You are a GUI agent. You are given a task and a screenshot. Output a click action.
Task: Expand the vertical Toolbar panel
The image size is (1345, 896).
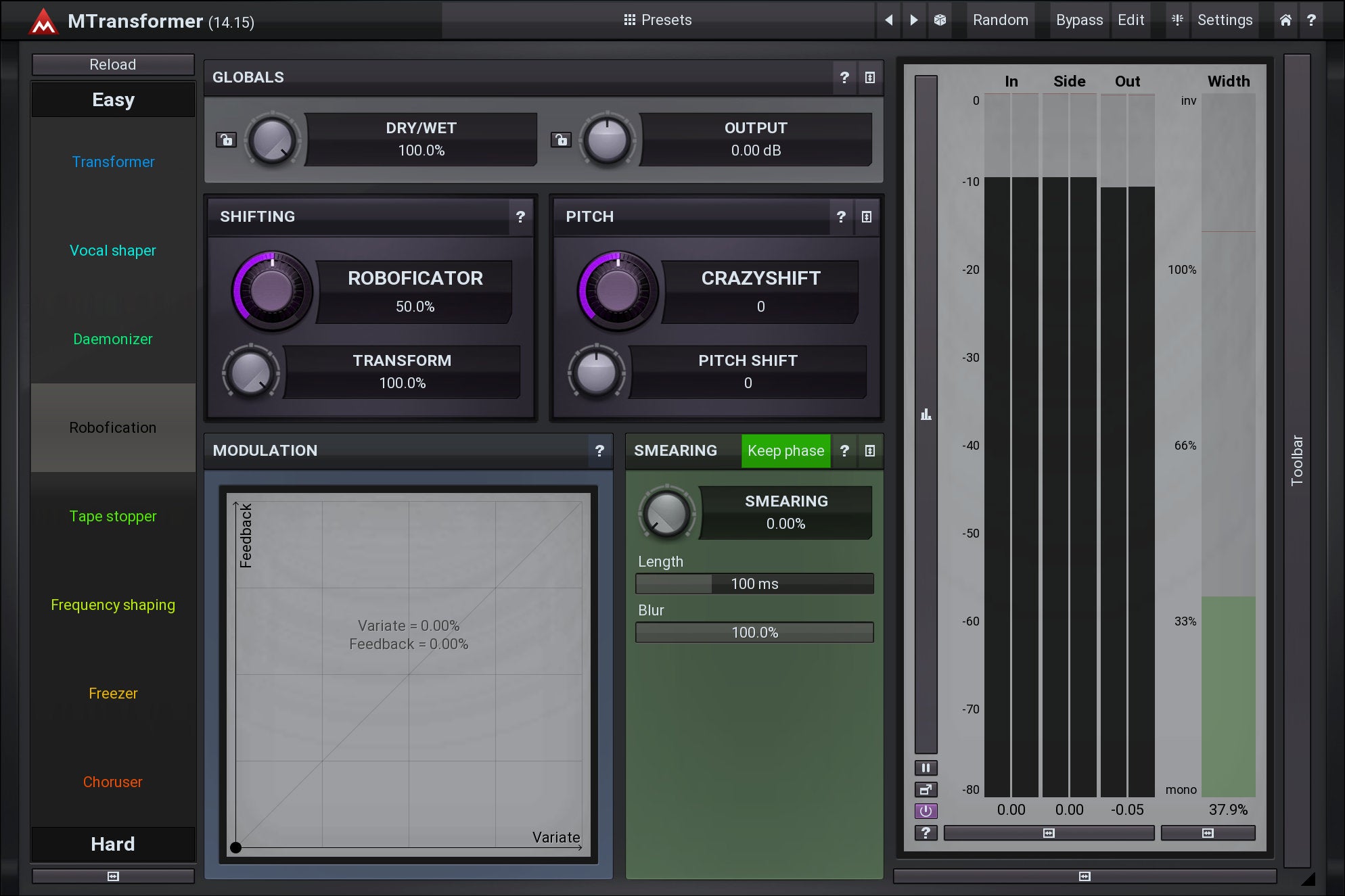pos(1297,460)
